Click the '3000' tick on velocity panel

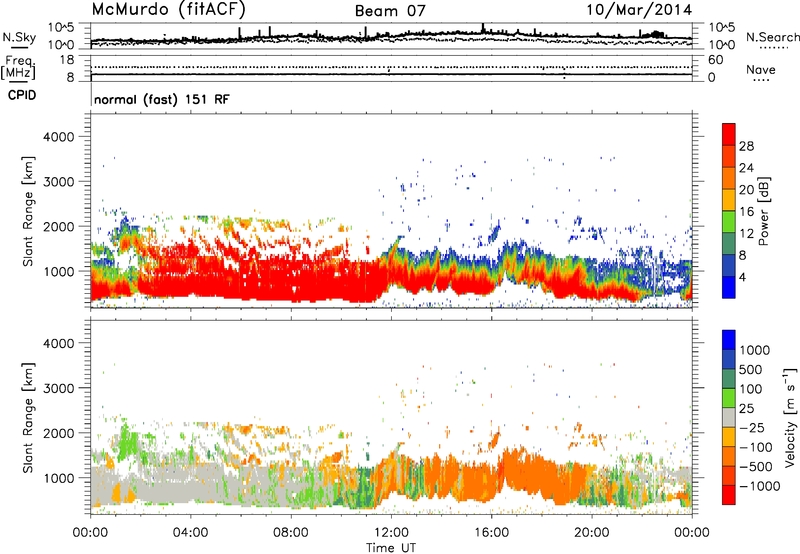click(59, 388)
